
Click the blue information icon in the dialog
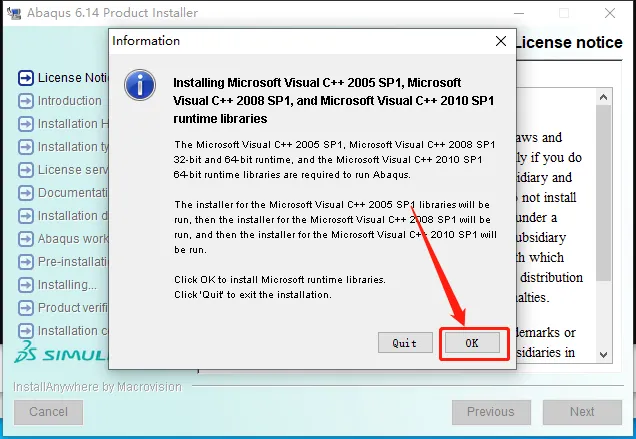point(140,85)
